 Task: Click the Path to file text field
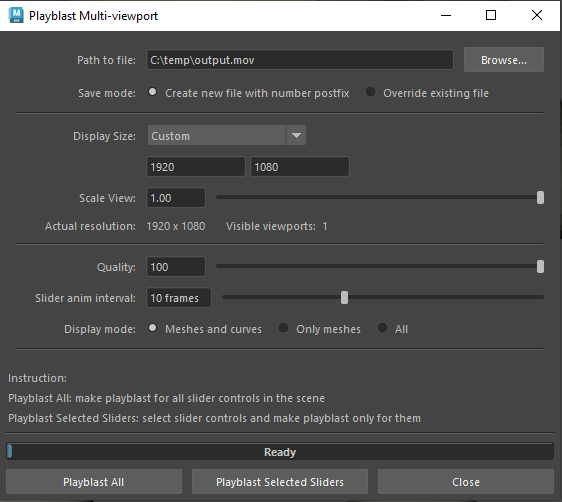pos(300,60)
